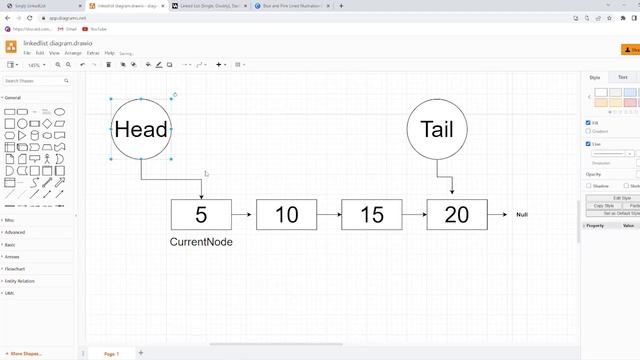Click the line color pencil icon
This screenshot has width=640, height=360.
159,64
